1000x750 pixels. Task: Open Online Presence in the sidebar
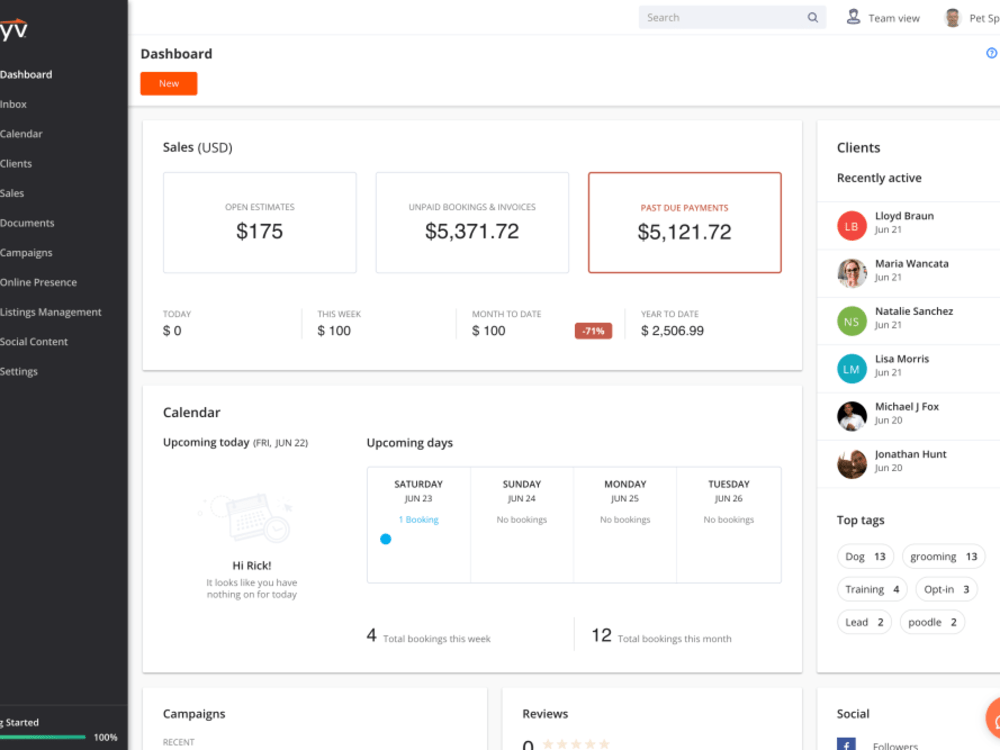point(38,282)
